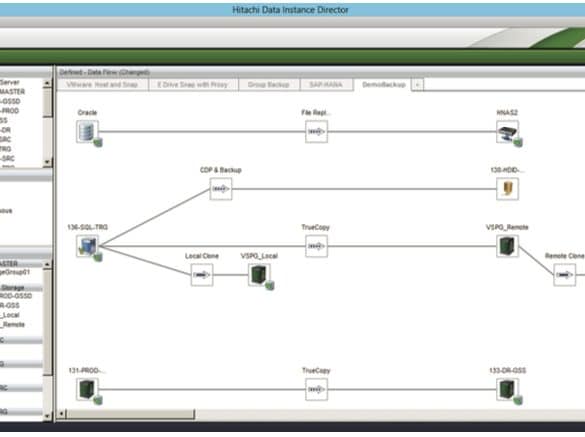This screenshot has height=437, width=585.
Task: Click the policy badge on HNAS2 node
Action: pyautogui.click(x=518, y=142)
